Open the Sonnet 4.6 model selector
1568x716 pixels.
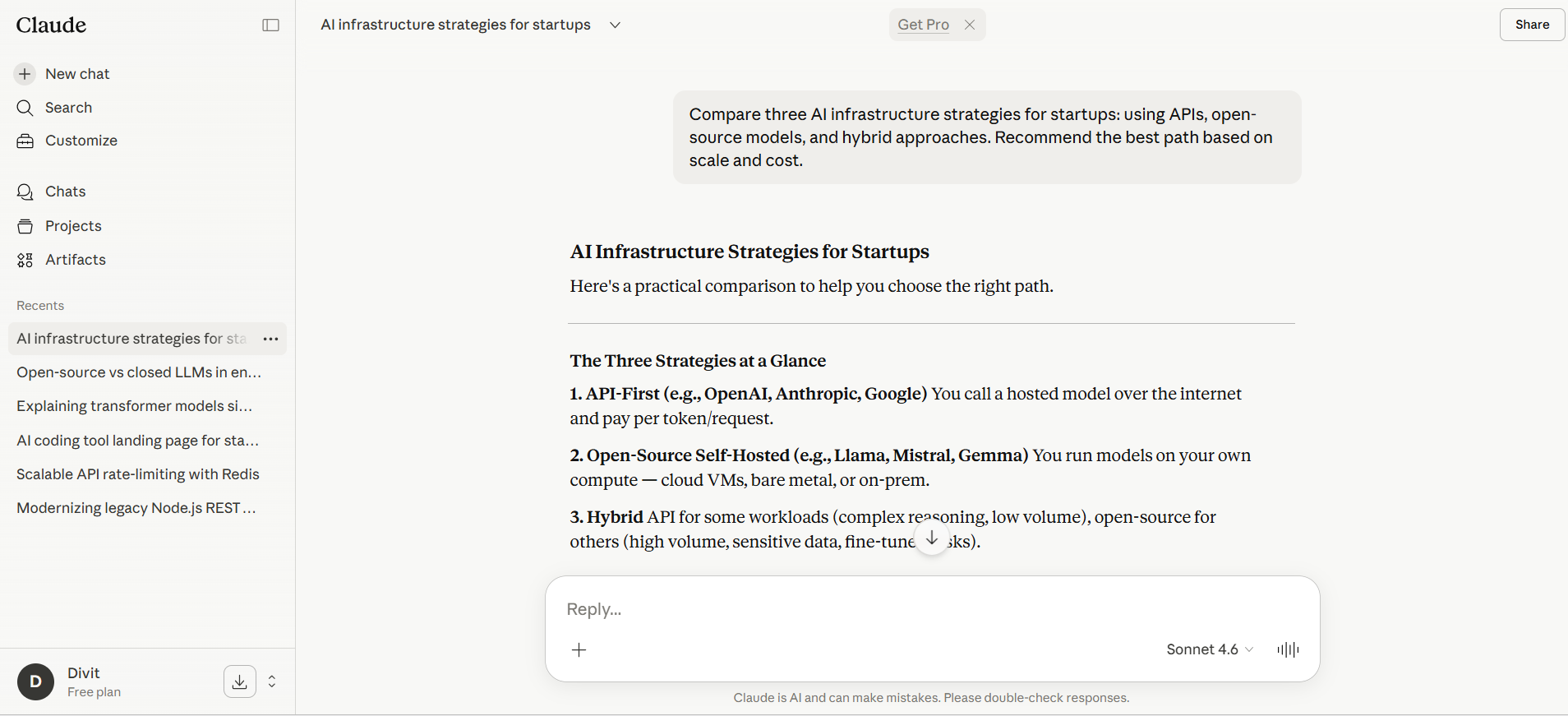[x=1210, y=649]
